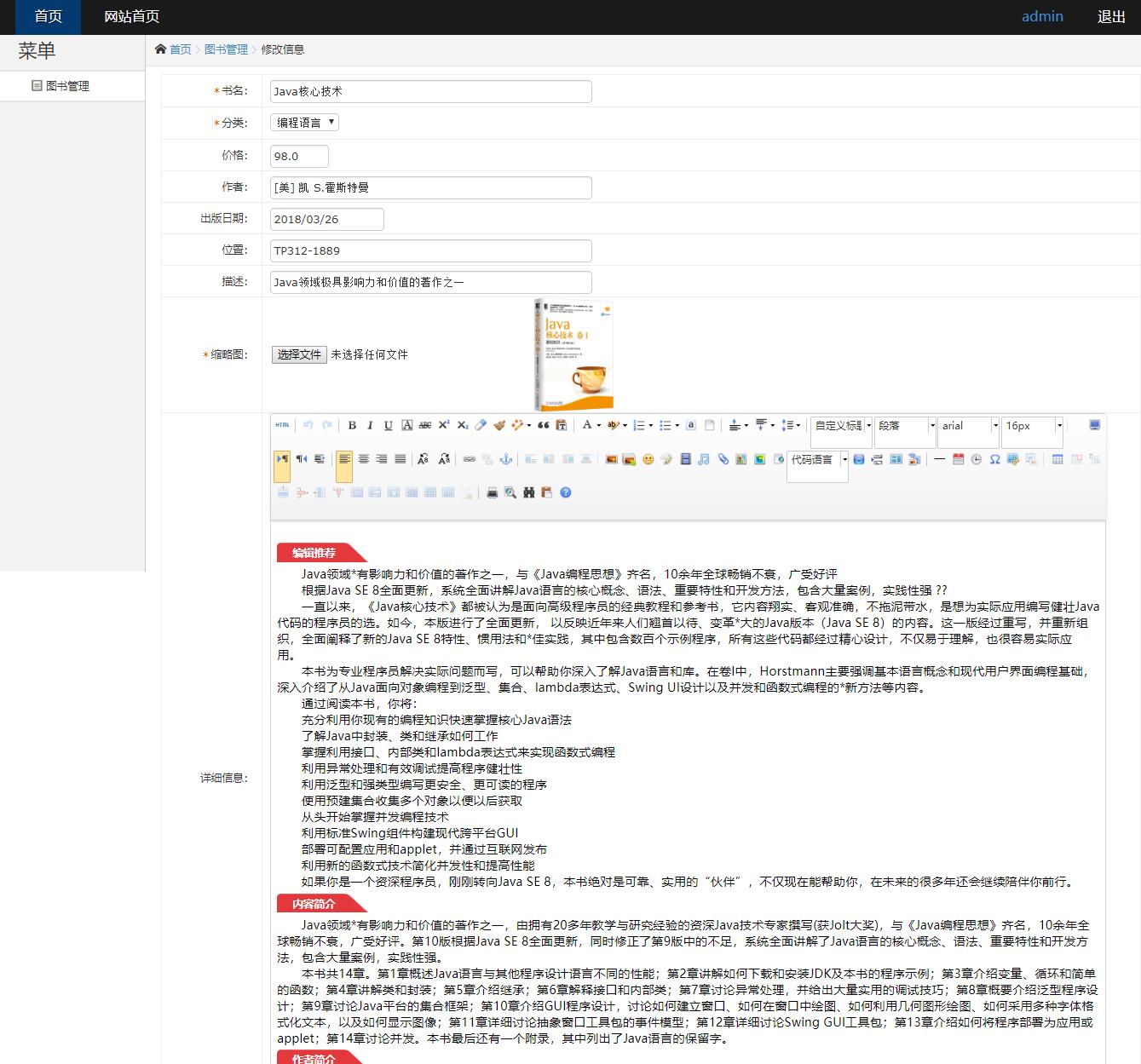Image resolution: width=1141 pixels, height=1064 pixels.
Task: Open the text highlight color picker
Action: [x=613, y=425]
